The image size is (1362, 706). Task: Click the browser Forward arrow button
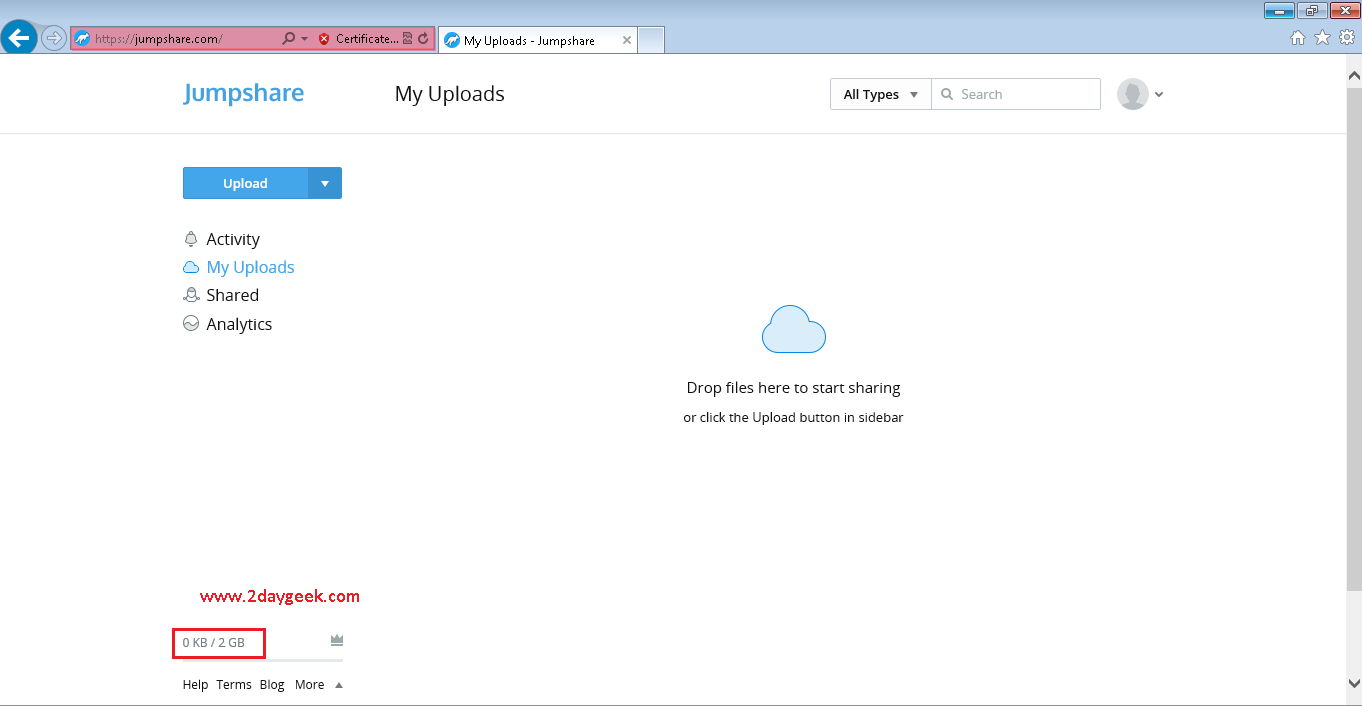tap(54, 38)
